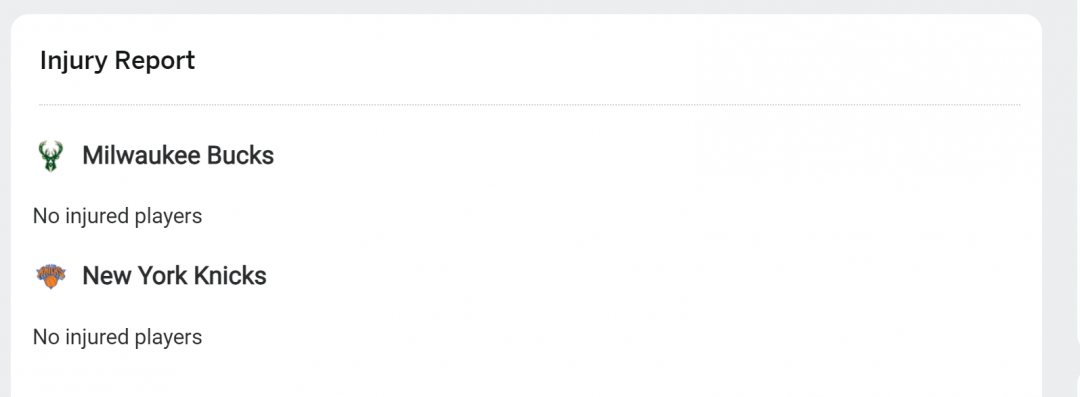Click the word "Injury" in the heading

tap(74, 61)
